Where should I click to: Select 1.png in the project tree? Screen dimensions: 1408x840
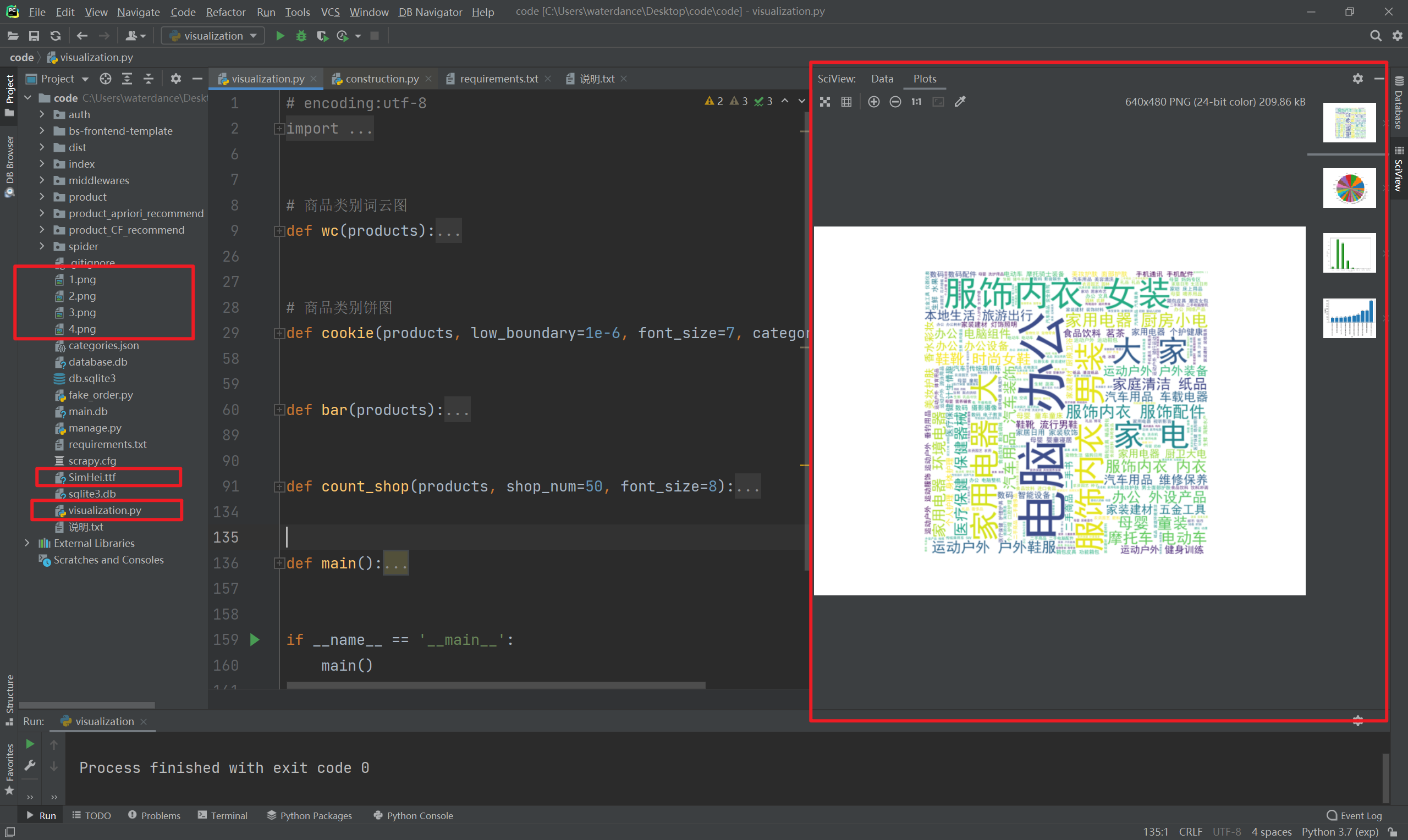coord(82,279)
